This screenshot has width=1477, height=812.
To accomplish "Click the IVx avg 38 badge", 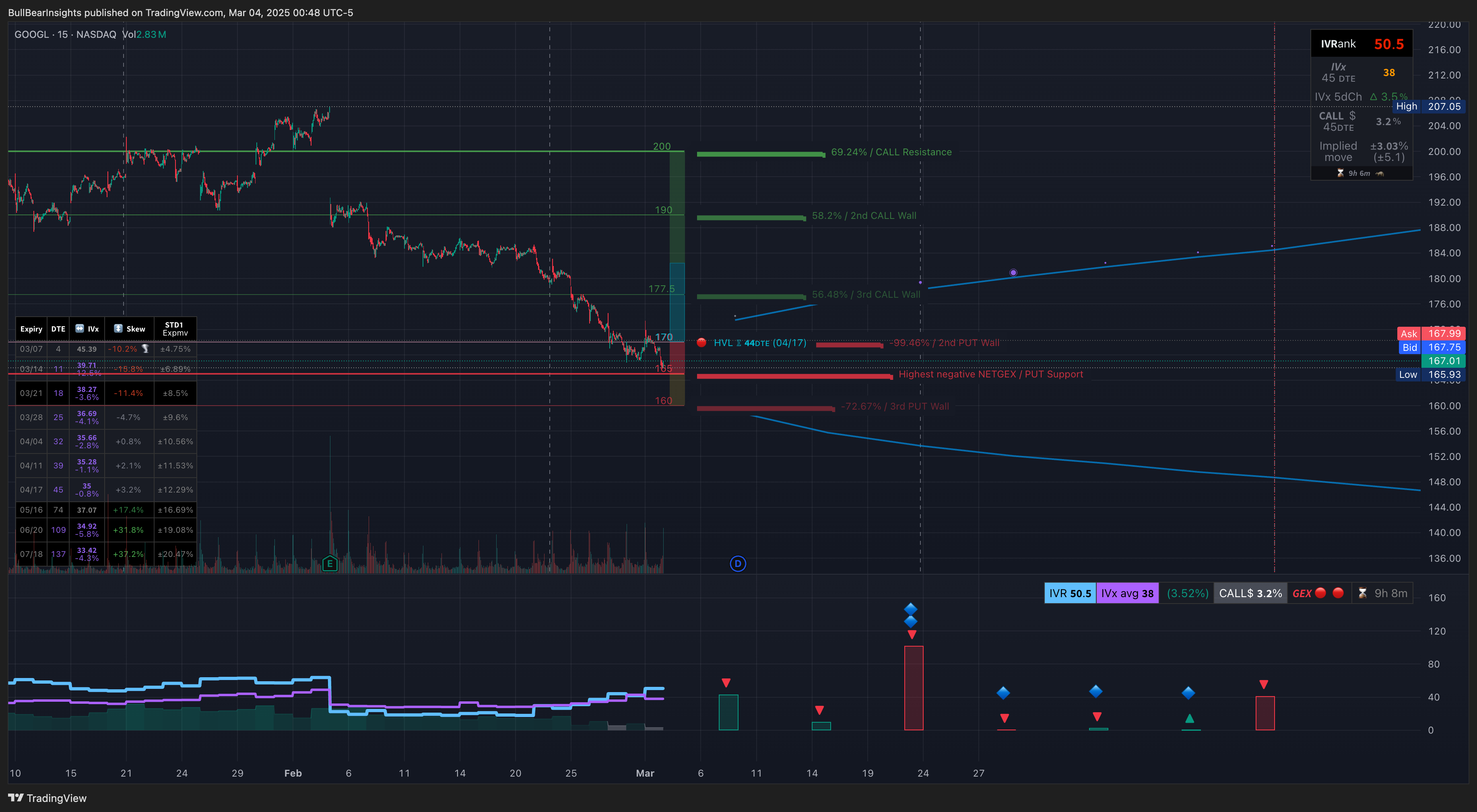I will coord(1127,593).
